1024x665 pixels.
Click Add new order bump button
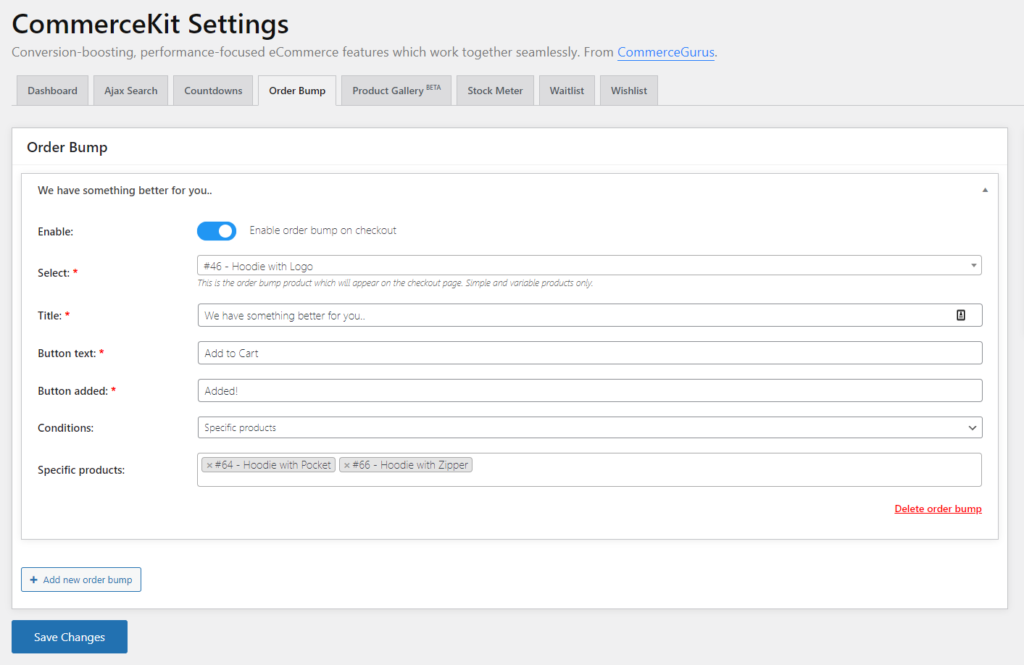click(x=81, y=580)
